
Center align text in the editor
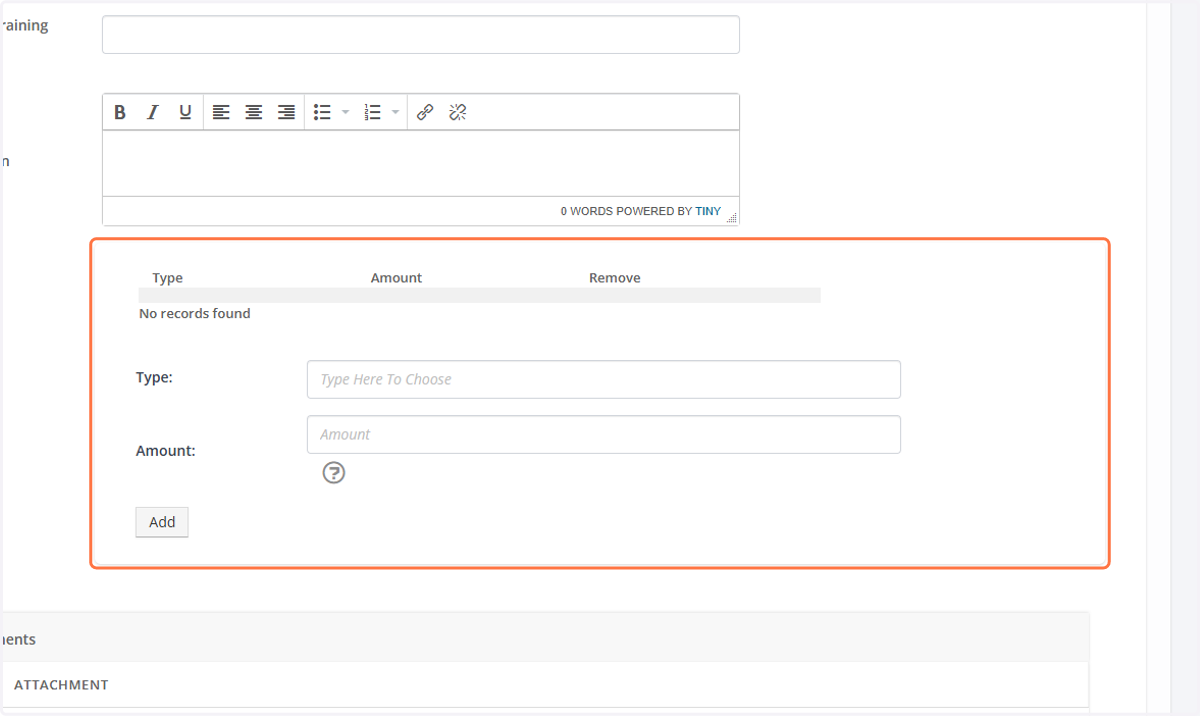coord(254,112)
